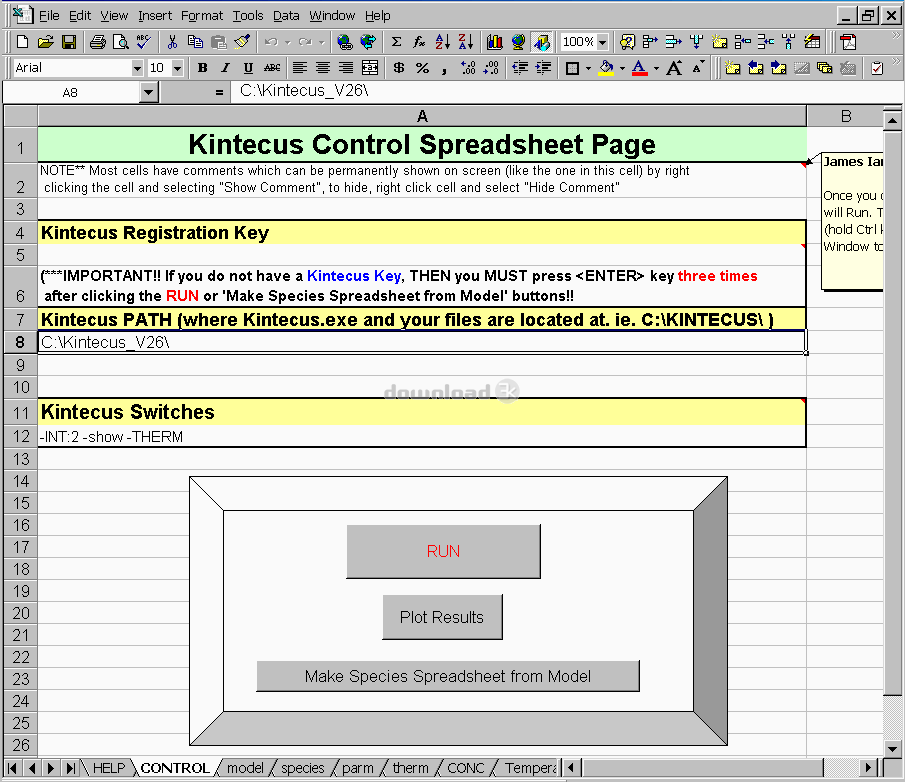Viewport: 905px width, 782px height.
Task: Open the File menu
Action: tap(49, 16)
